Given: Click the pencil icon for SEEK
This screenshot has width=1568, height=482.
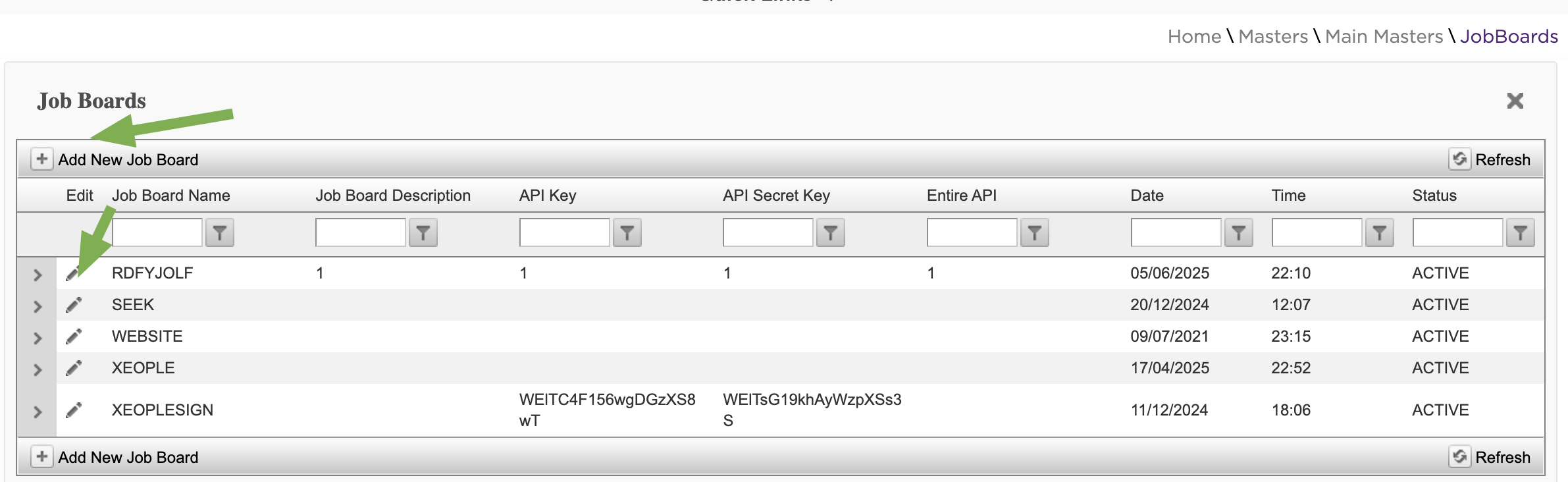Looking at the screenshot, I should [x=74, y=305].
